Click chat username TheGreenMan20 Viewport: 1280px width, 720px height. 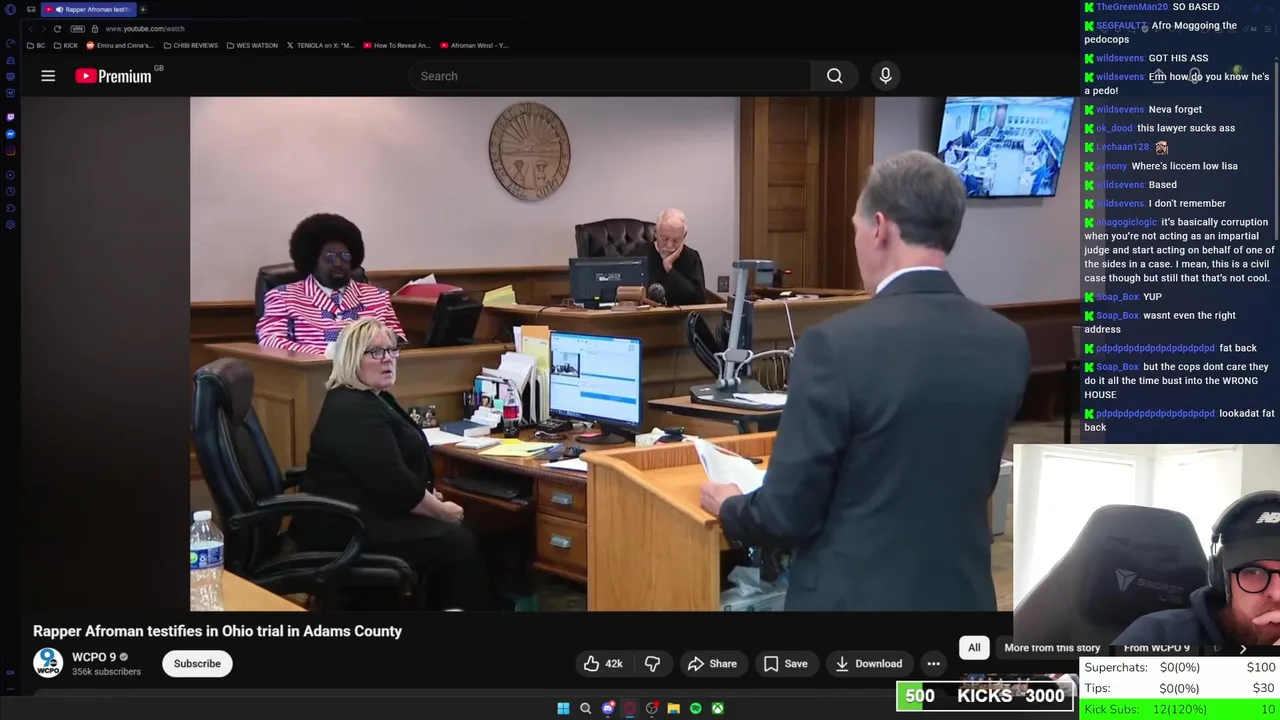click(x=1132, y=7)
